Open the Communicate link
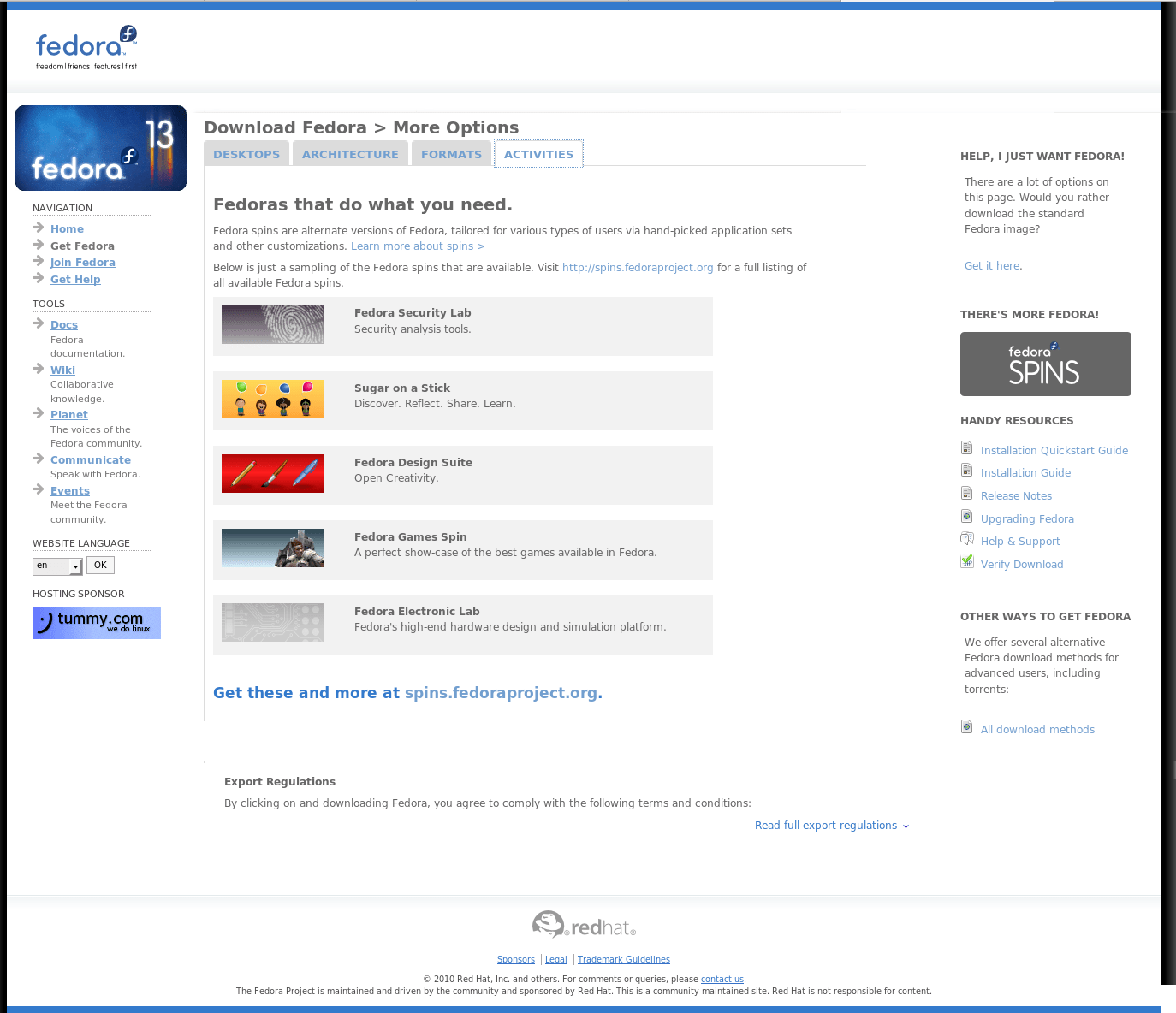Viewport: 1176px width, 1013px height. click(x=91, y=460)
